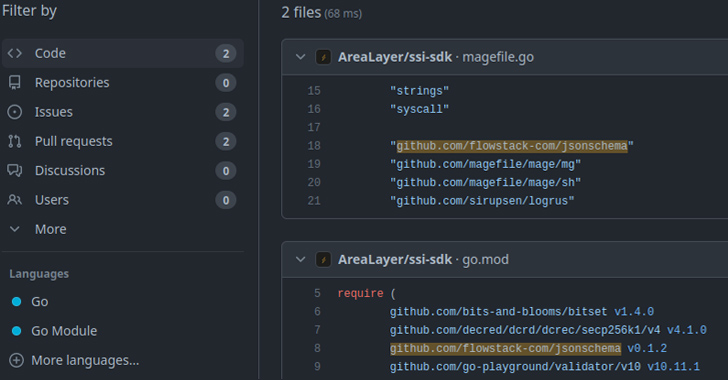The width and height of the screenshot is (728, 380).
Task: Expand the More filters chevron
Action: [x=14, y=229]
